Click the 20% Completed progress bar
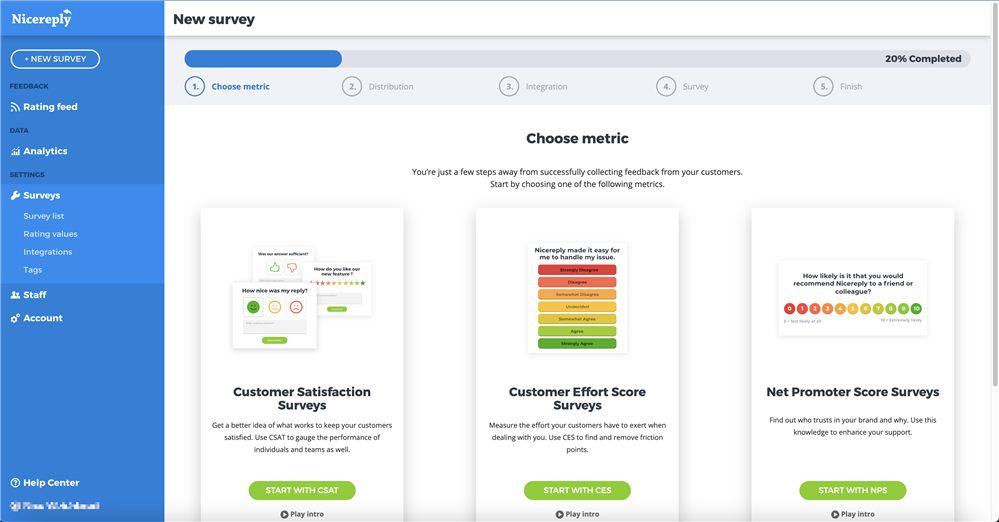 [x=575, y=59]
